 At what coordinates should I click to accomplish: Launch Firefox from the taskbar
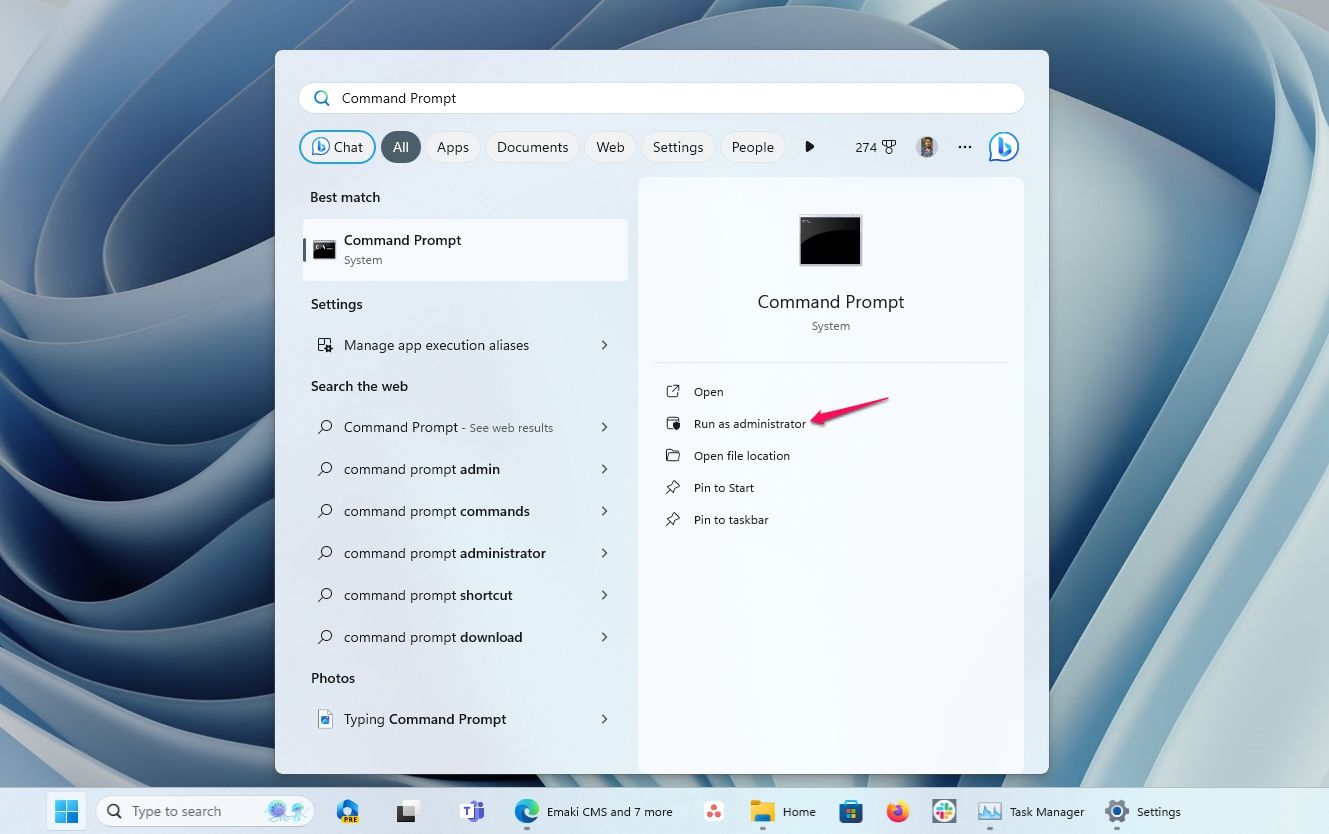click(897, 811)
